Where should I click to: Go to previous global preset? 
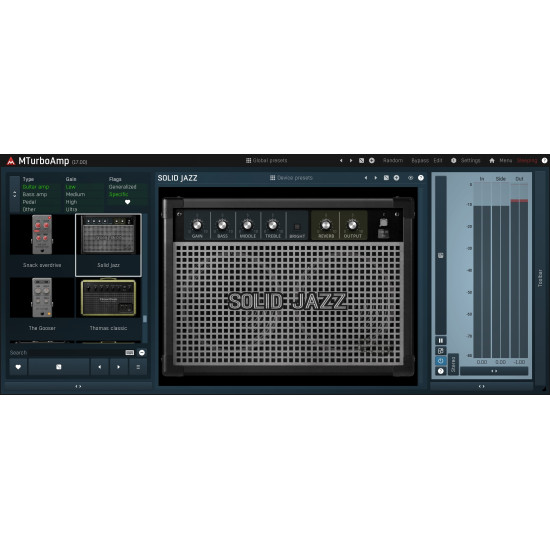(341, 161)
